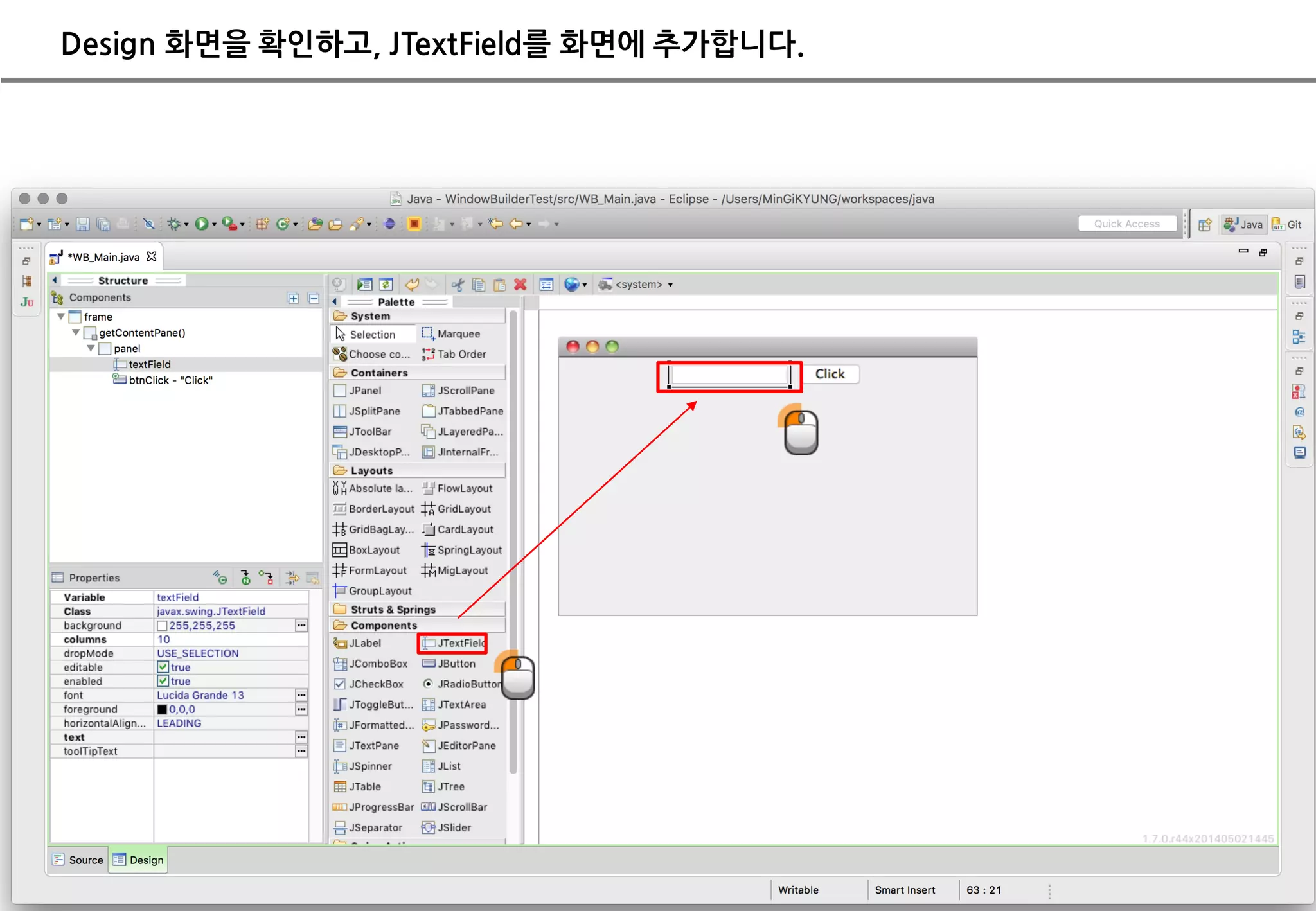
Task: Click the white background color swatch
Action: [x=162, y=625]
